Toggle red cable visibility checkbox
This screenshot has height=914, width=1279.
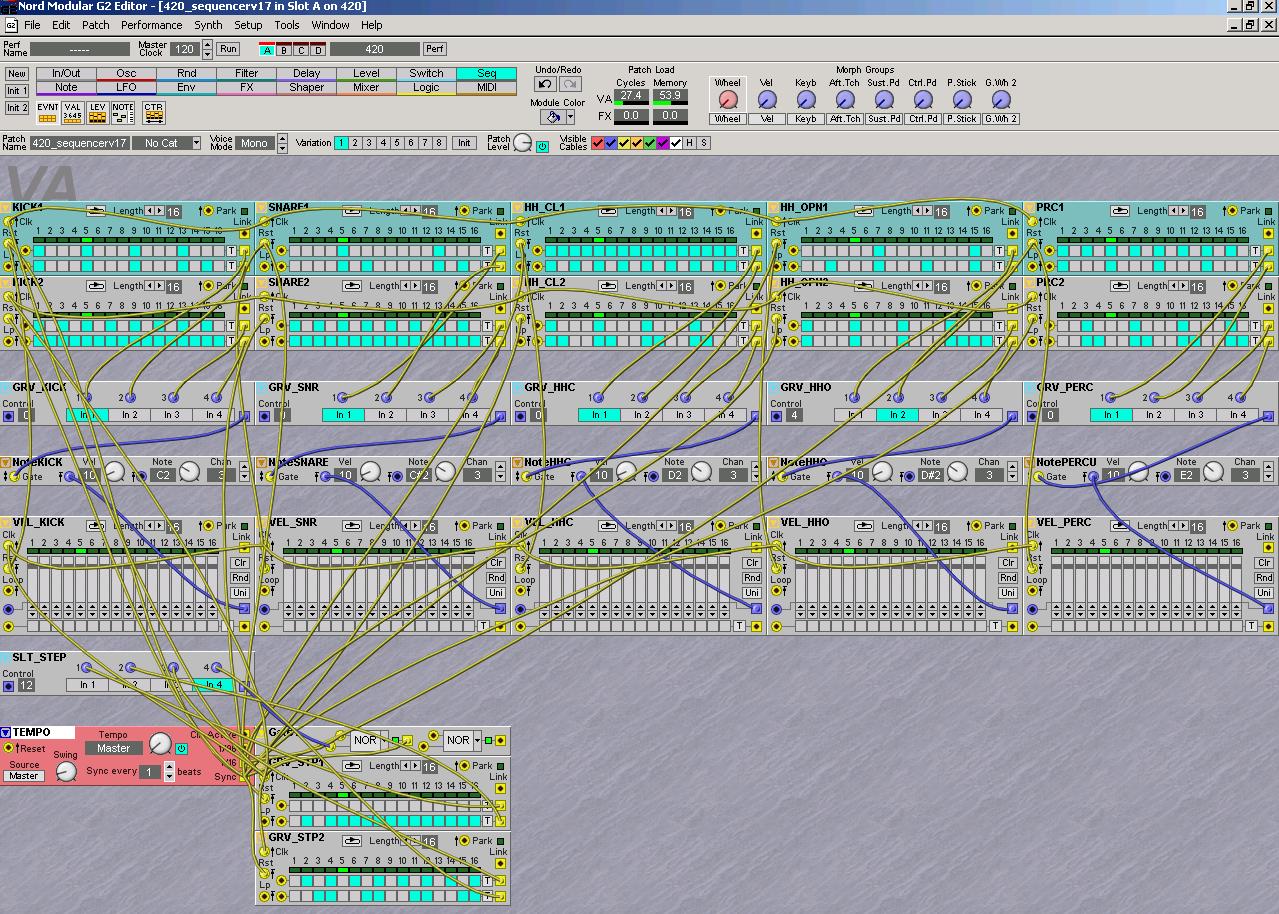(x=598, y=143)
